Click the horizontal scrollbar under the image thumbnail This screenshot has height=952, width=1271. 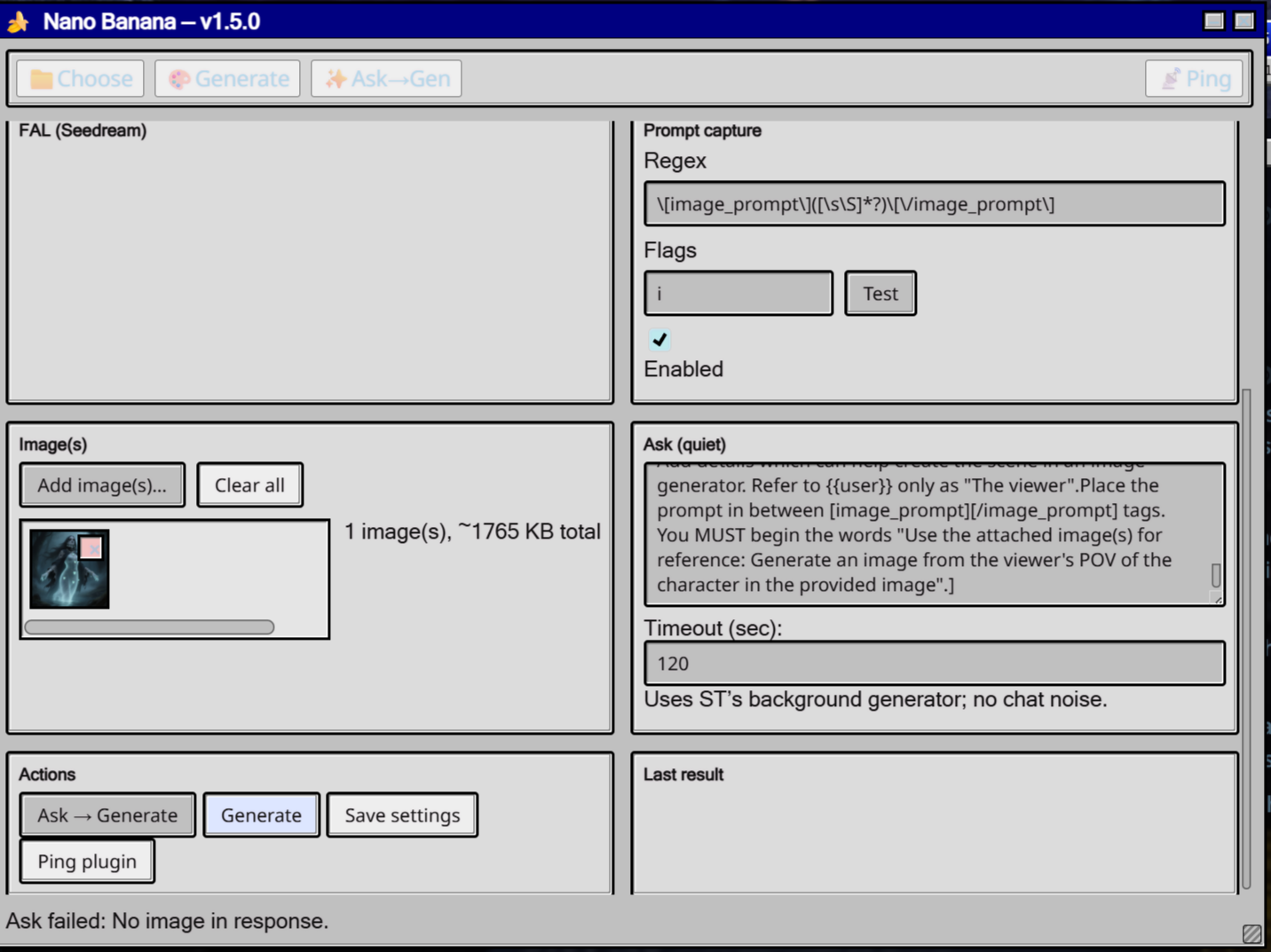click(149, 627)
